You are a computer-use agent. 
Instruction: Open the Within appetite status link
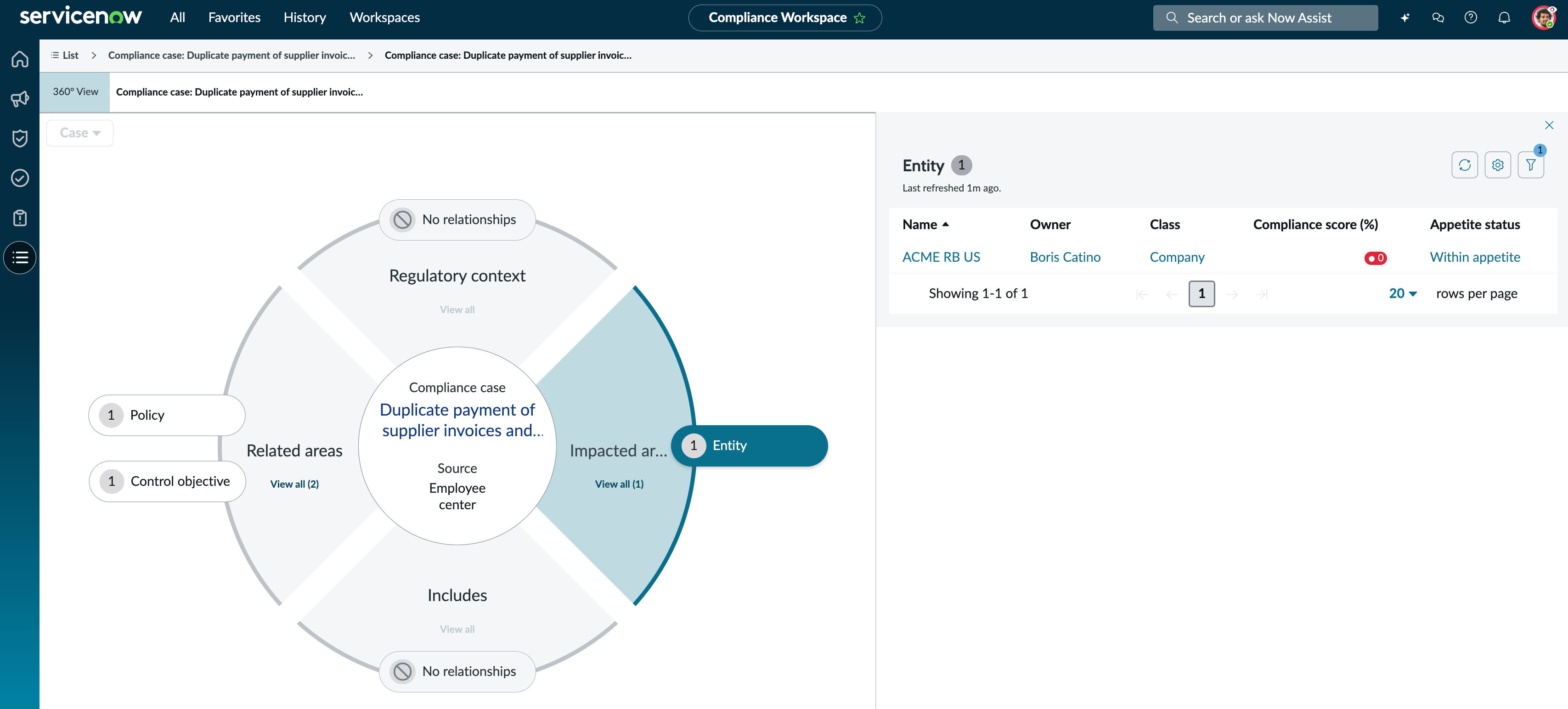pyautogui.click(x=1475, y=258)
